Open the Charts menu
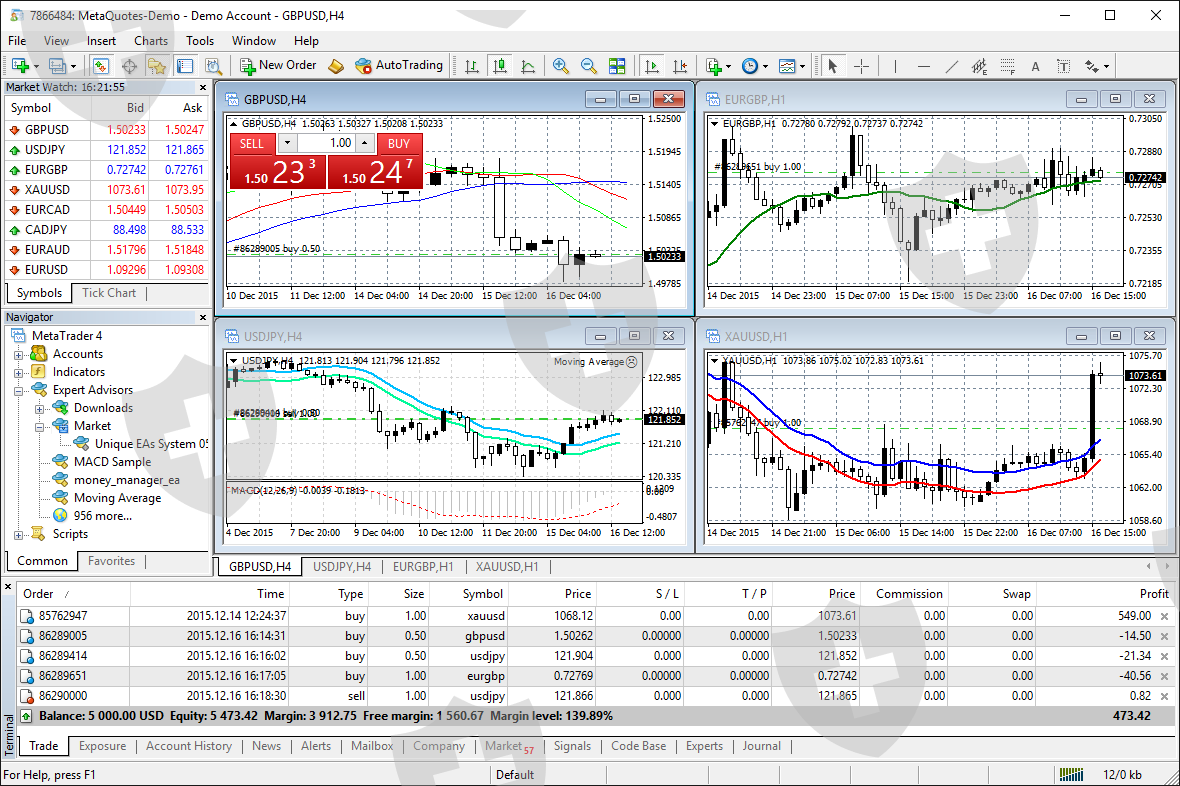This screenshot has height=786, width=1180. tap(151, 41)
